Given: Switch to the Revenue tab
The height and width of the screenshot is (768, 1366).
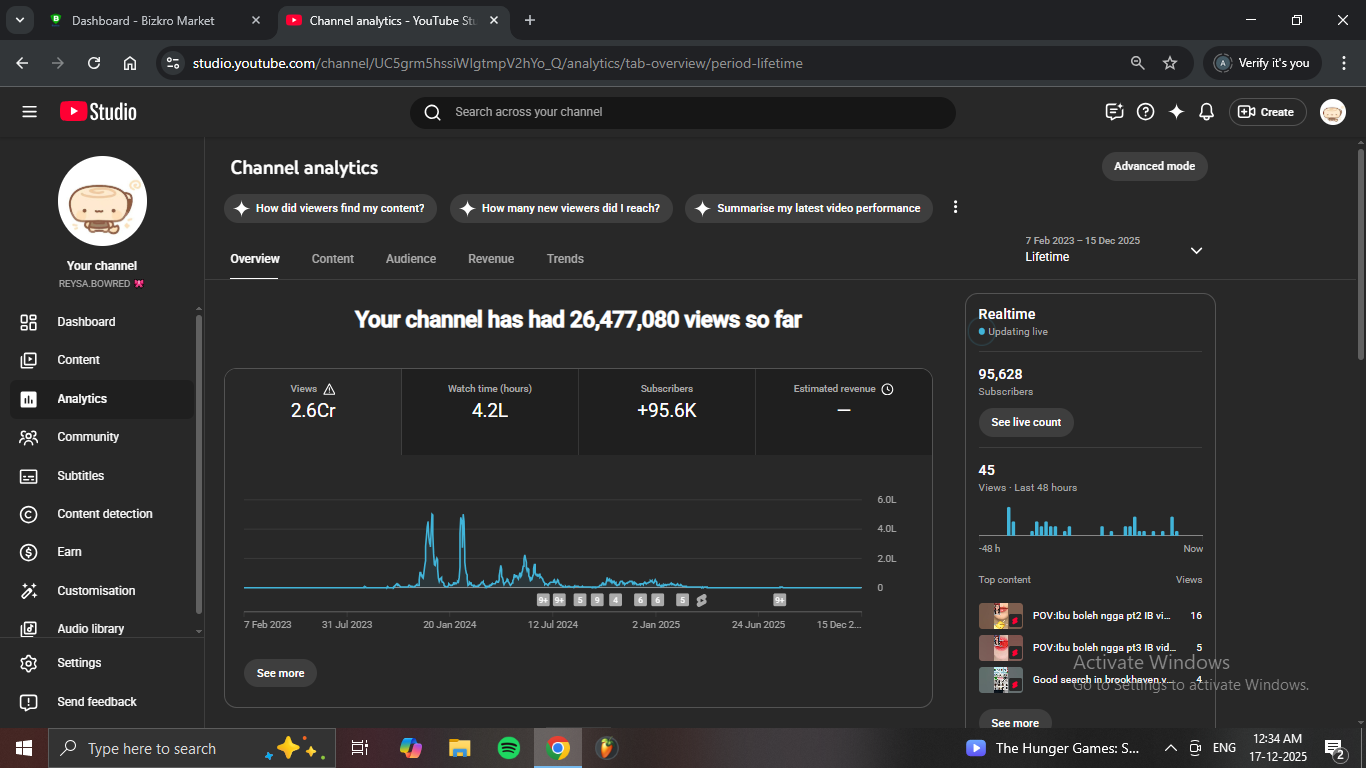Looking at the screenshot, I should pos(491,259).
